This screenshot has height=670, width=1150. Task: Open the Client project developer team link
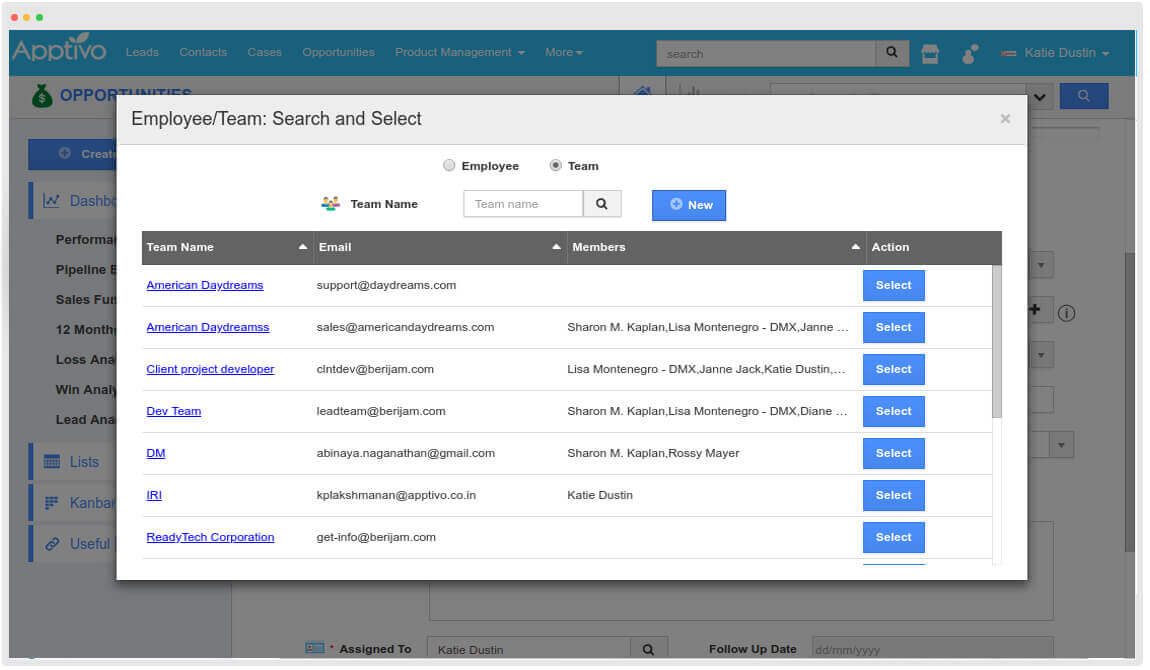pyautogui.click(x=210, y=369)
